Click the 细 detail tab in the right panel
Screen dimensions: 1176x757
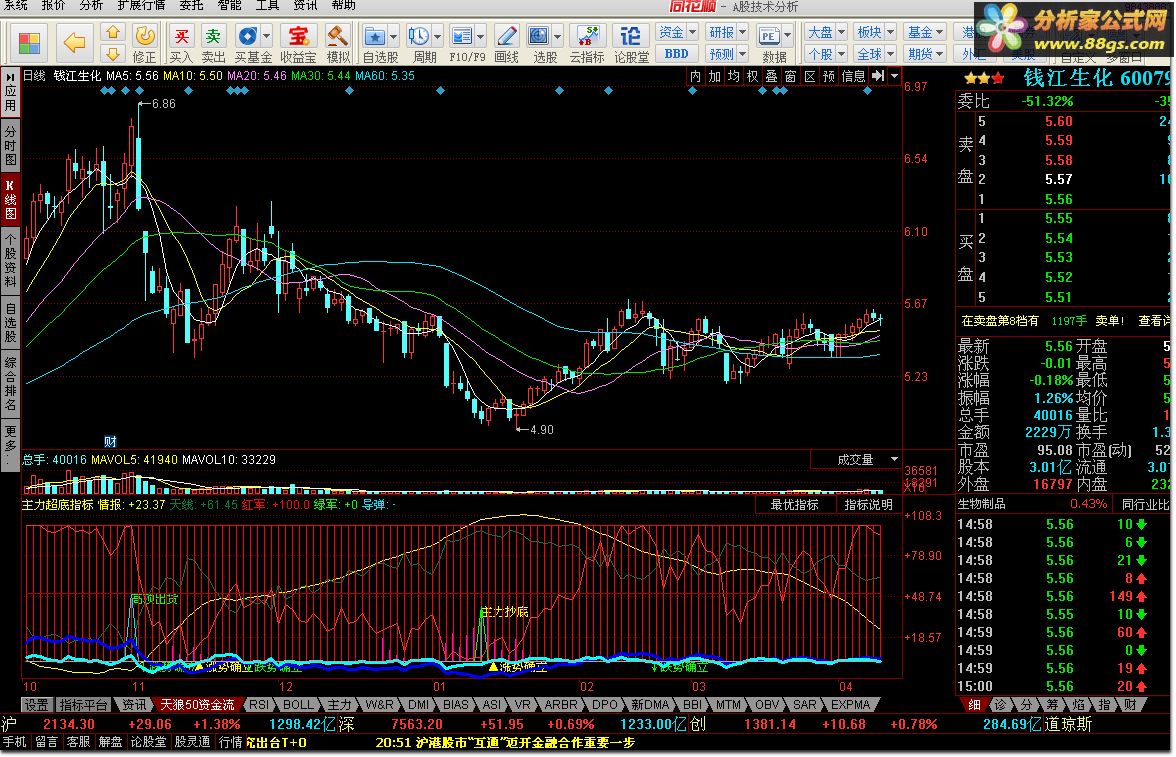[x=974, y=704]
